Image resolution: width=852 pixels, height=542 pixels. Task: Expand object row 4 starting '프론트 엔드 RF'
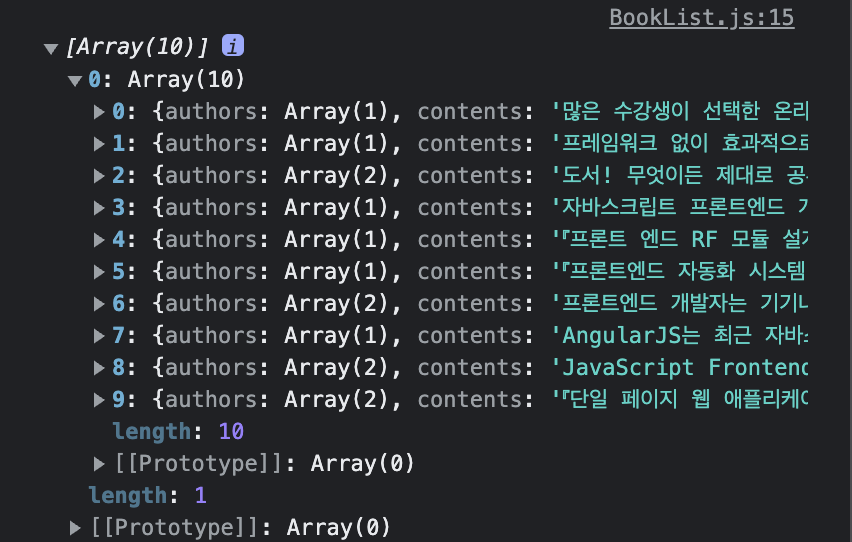pos(99,240)
